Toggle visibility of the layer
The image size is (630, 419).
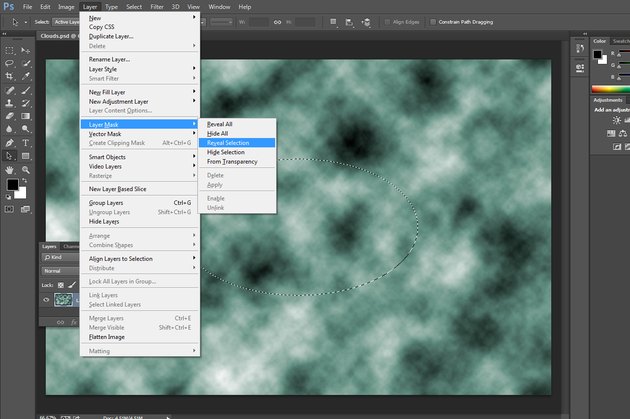click(x=46, y=300)
